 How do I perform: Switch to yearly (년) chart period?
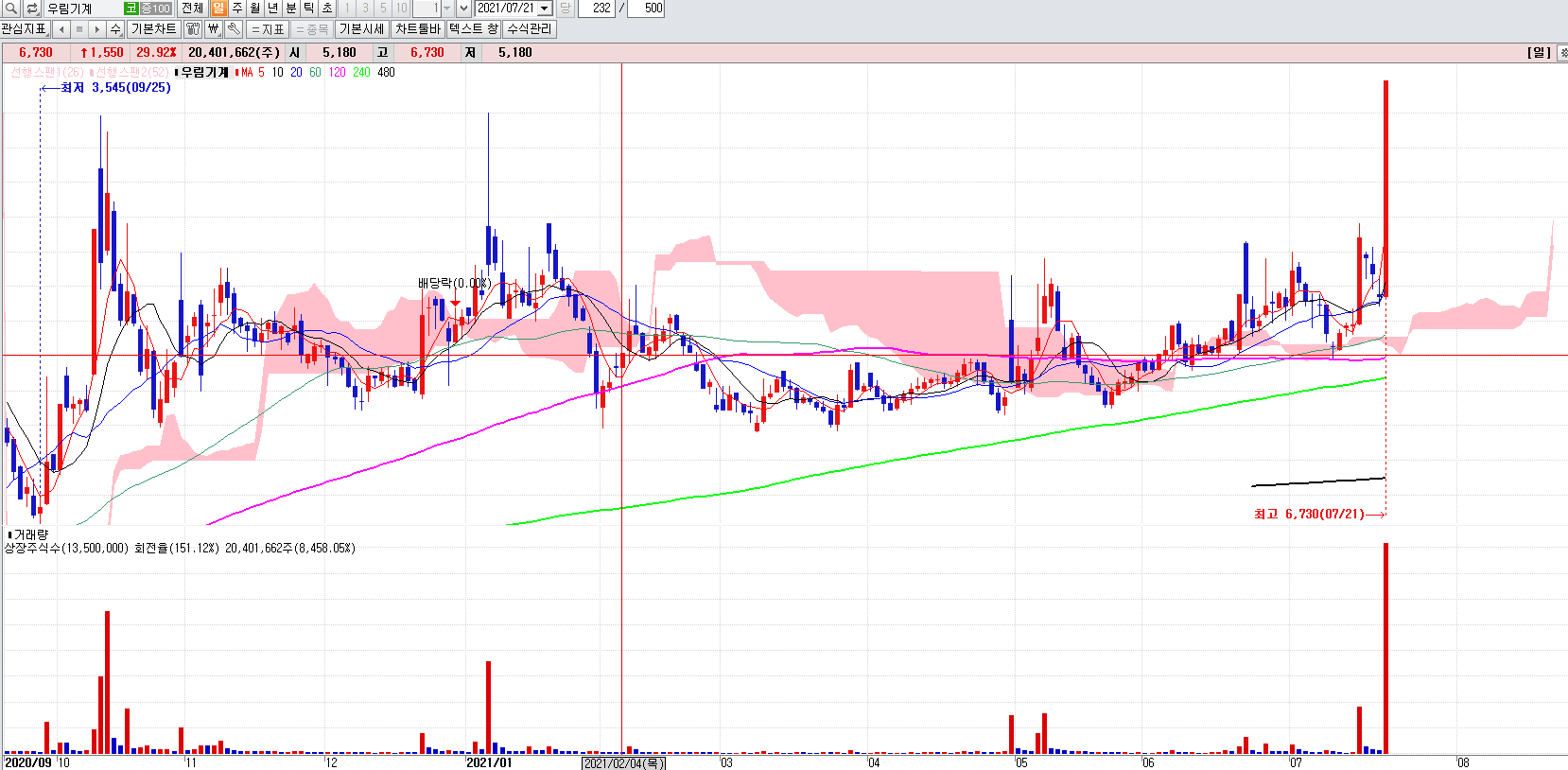point(272,9)
